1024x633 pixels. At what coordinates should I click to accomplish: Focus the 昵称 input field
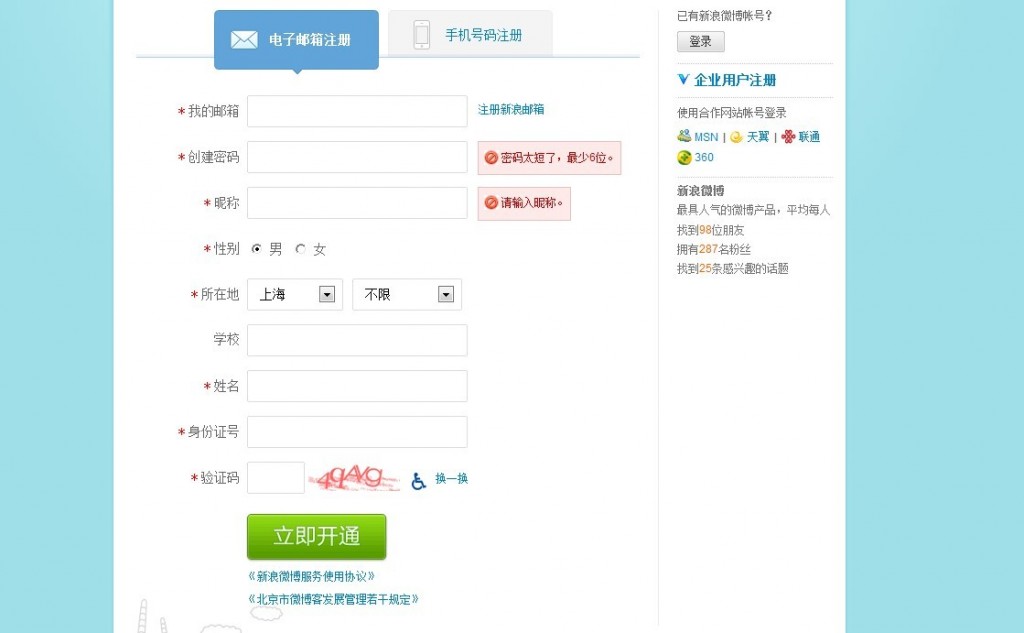(x=357, y=203)
